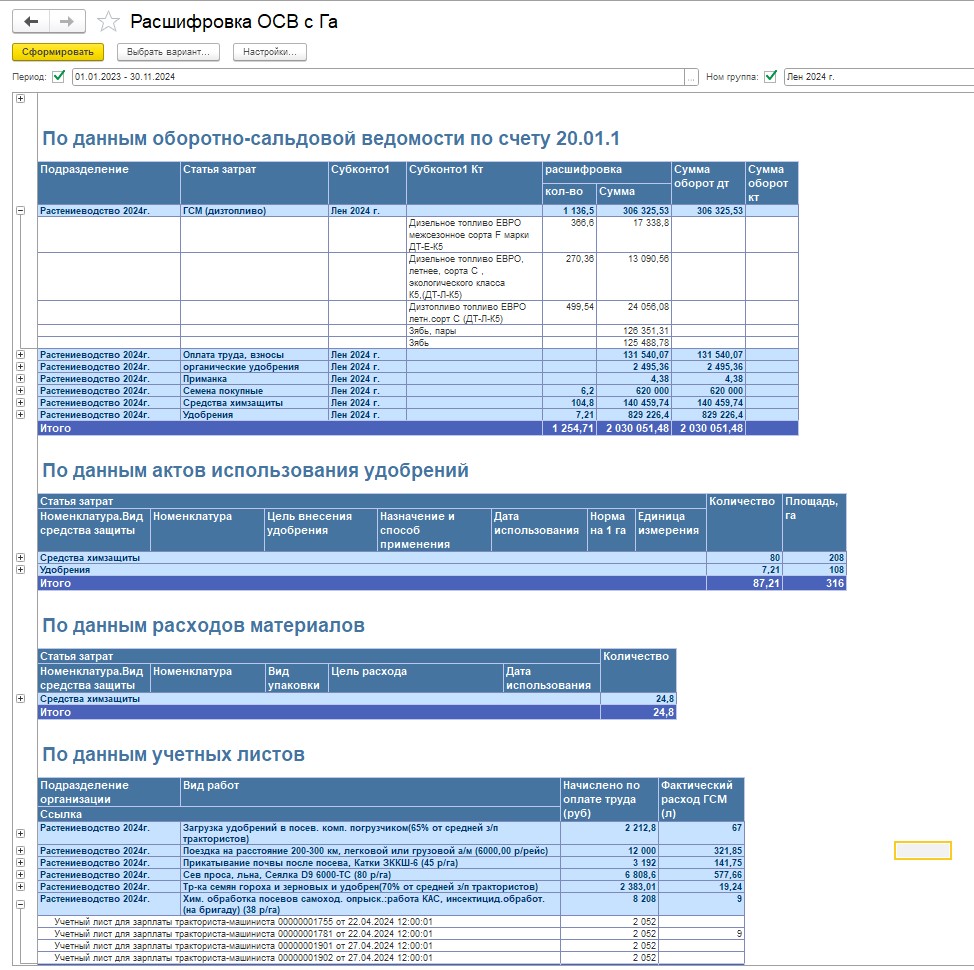Click the back navigation arrow
The height and width of the screenshot is (970, 974).
(31, 21)
